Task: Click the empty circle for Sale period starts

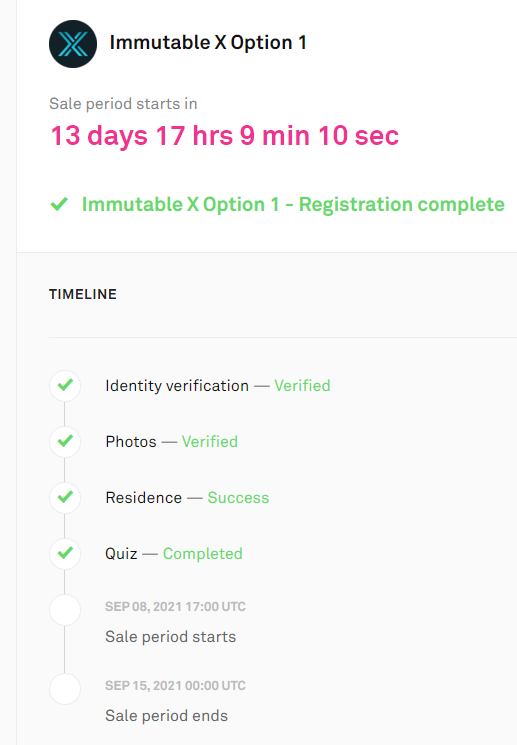Action: point(65,610)
